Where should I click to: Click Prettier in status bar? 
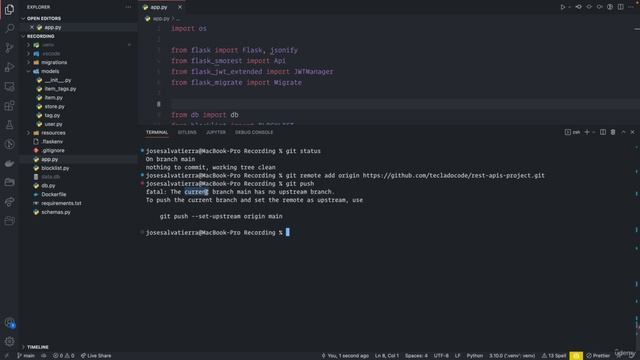pyautogui.click(x=598, y=356)
